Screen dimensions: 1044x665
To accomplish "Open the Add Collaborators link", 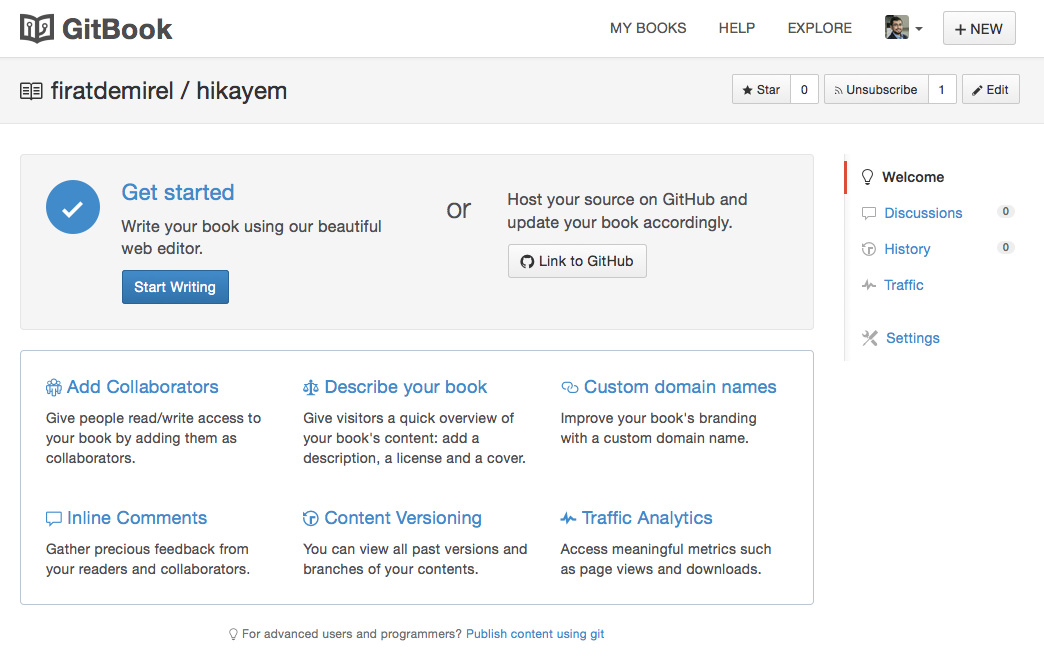I will tap(142, 387).
